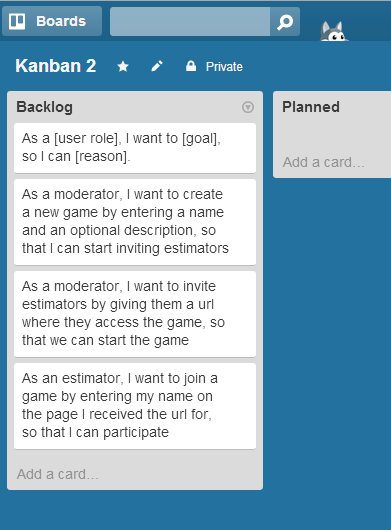Screen dimensions: 391x530
Task: Click the Backlog list header title
Action: (x=44, y=107)
